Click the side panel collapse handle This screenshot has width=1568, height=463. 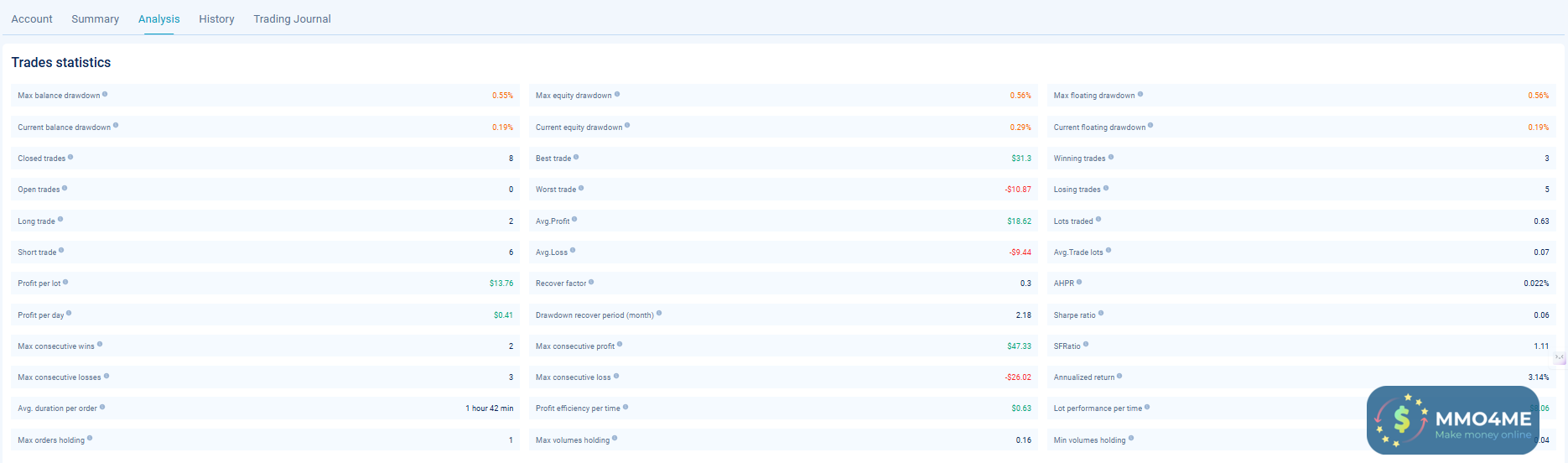coord(1560,357)
